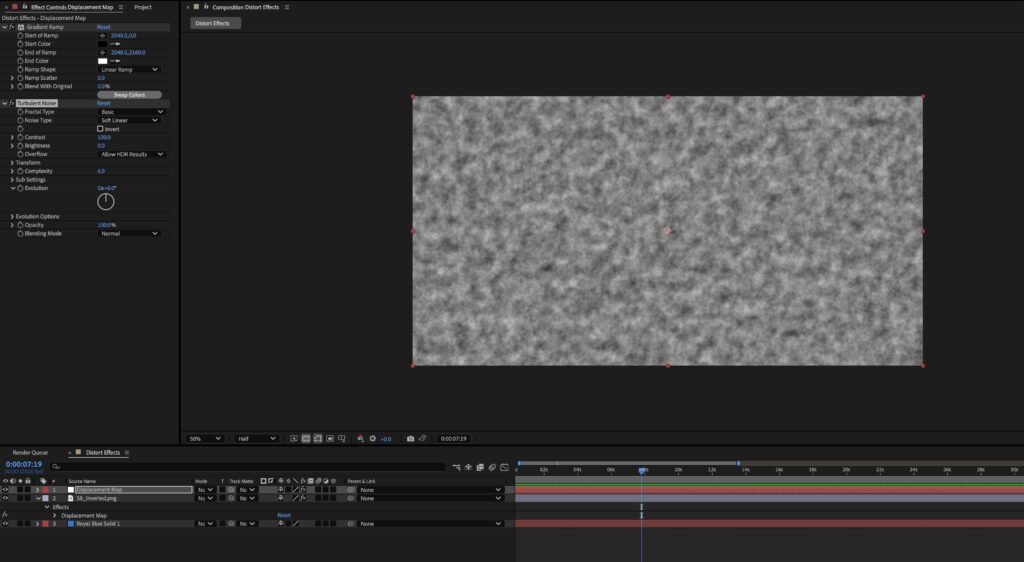Click the Swap Colors button

pos(129,95)
